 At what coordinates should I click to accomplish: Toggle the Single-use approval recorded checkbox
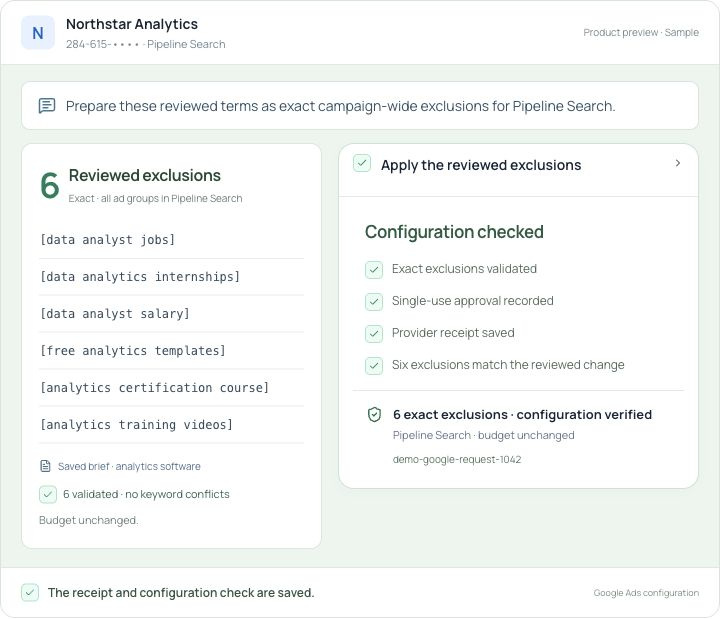(x=374, y=302)
